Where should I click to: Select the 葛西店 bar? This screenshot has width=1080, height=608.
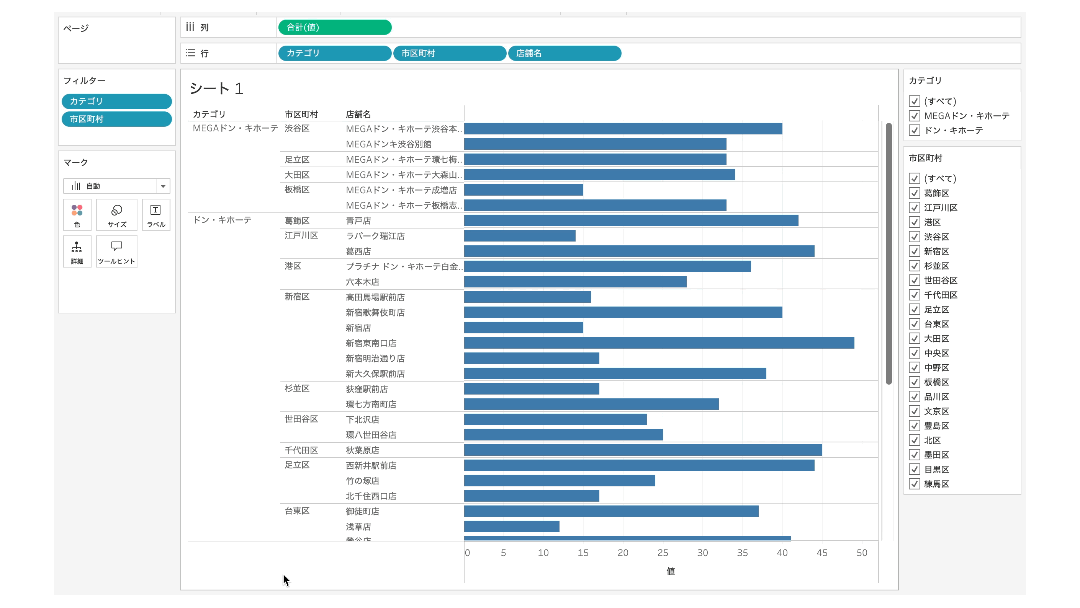click(639, 251)
